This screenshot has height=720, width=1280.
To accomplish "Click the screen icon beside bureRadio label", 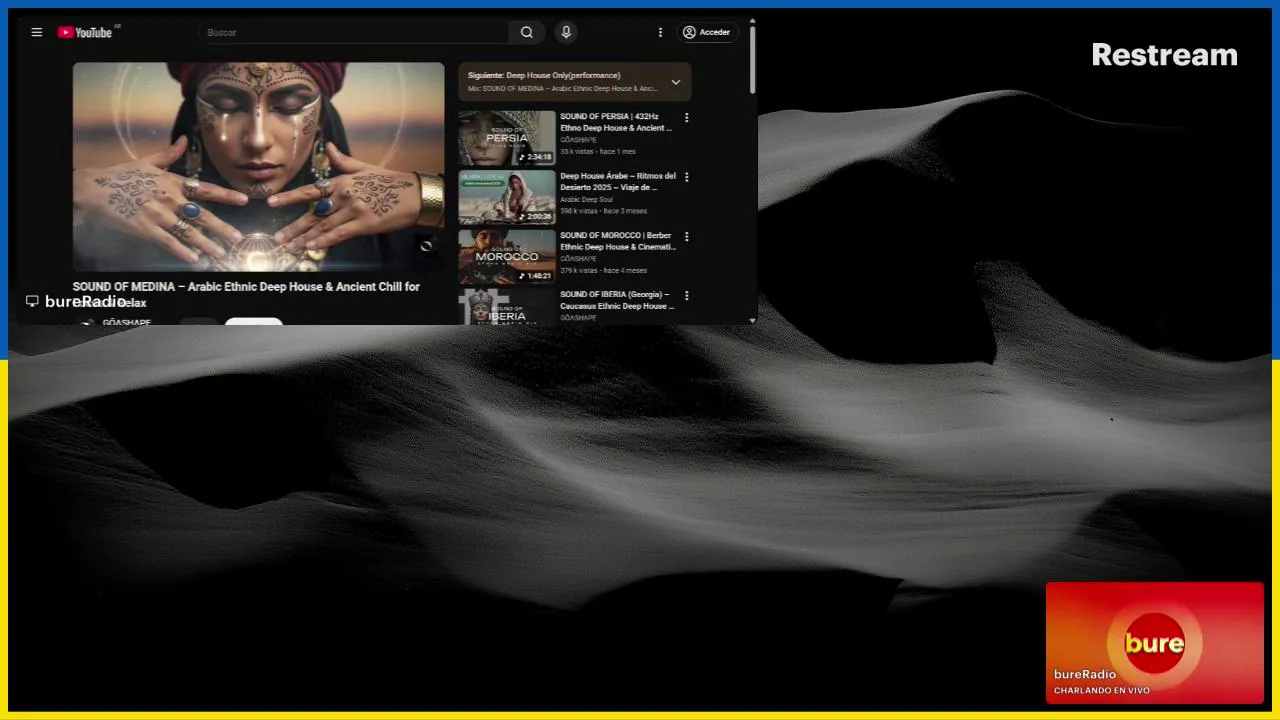I will coord(32,301).
